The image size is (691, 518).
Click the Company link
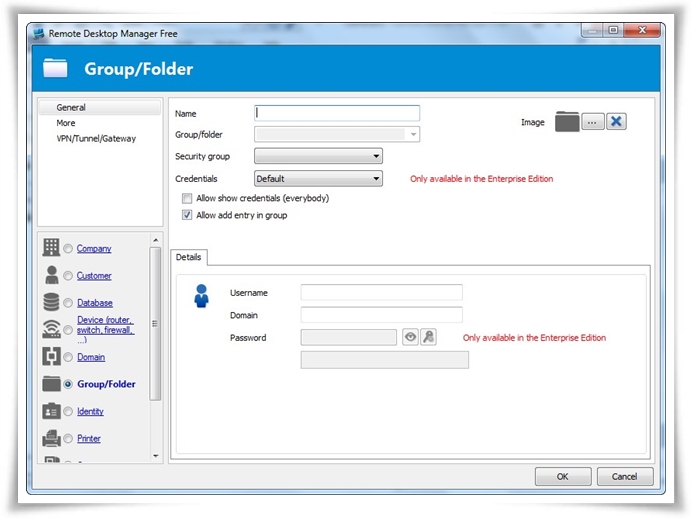pyautogui.click(x=94, y=249)
